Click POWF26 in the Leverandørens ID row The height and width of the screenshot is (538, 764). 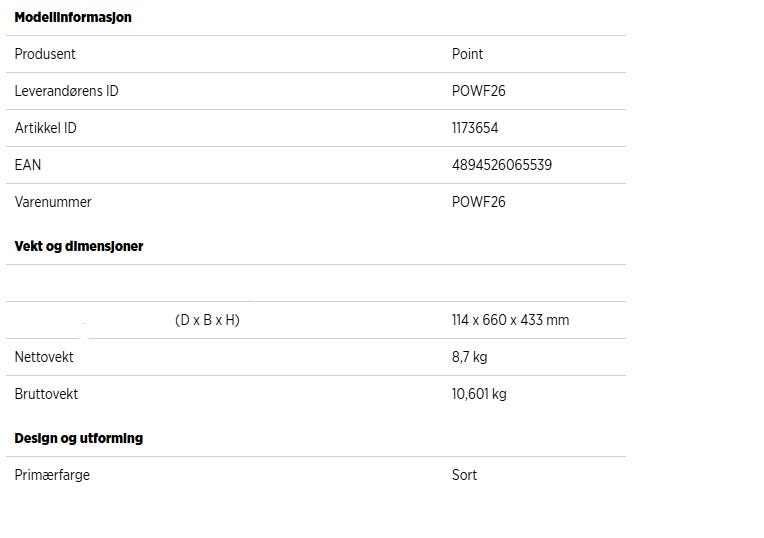(x=478, y=91)
